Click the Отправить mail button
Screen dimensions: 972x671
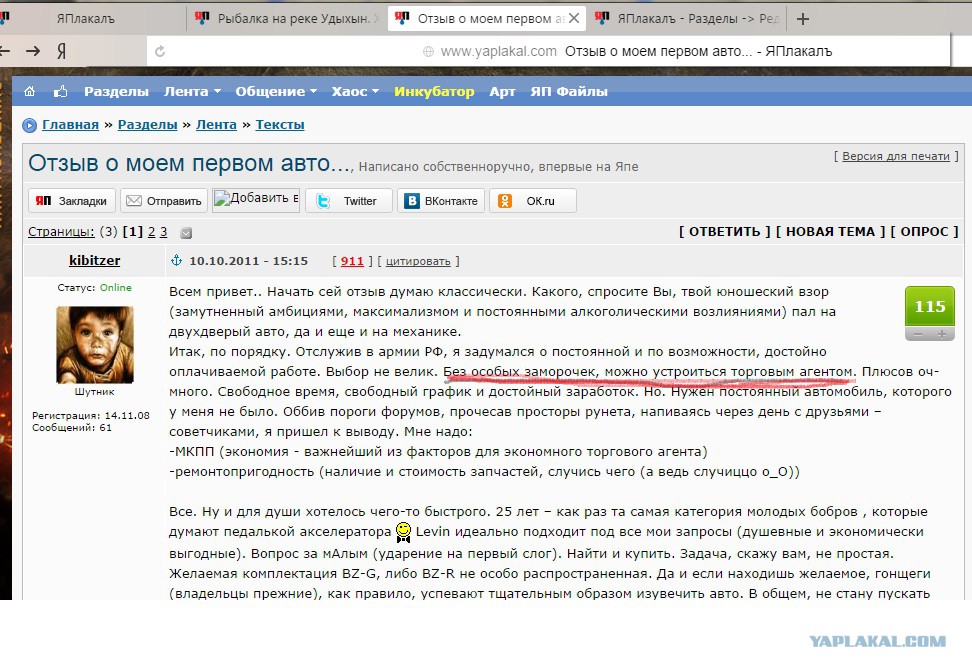click(x=164, y=201)
